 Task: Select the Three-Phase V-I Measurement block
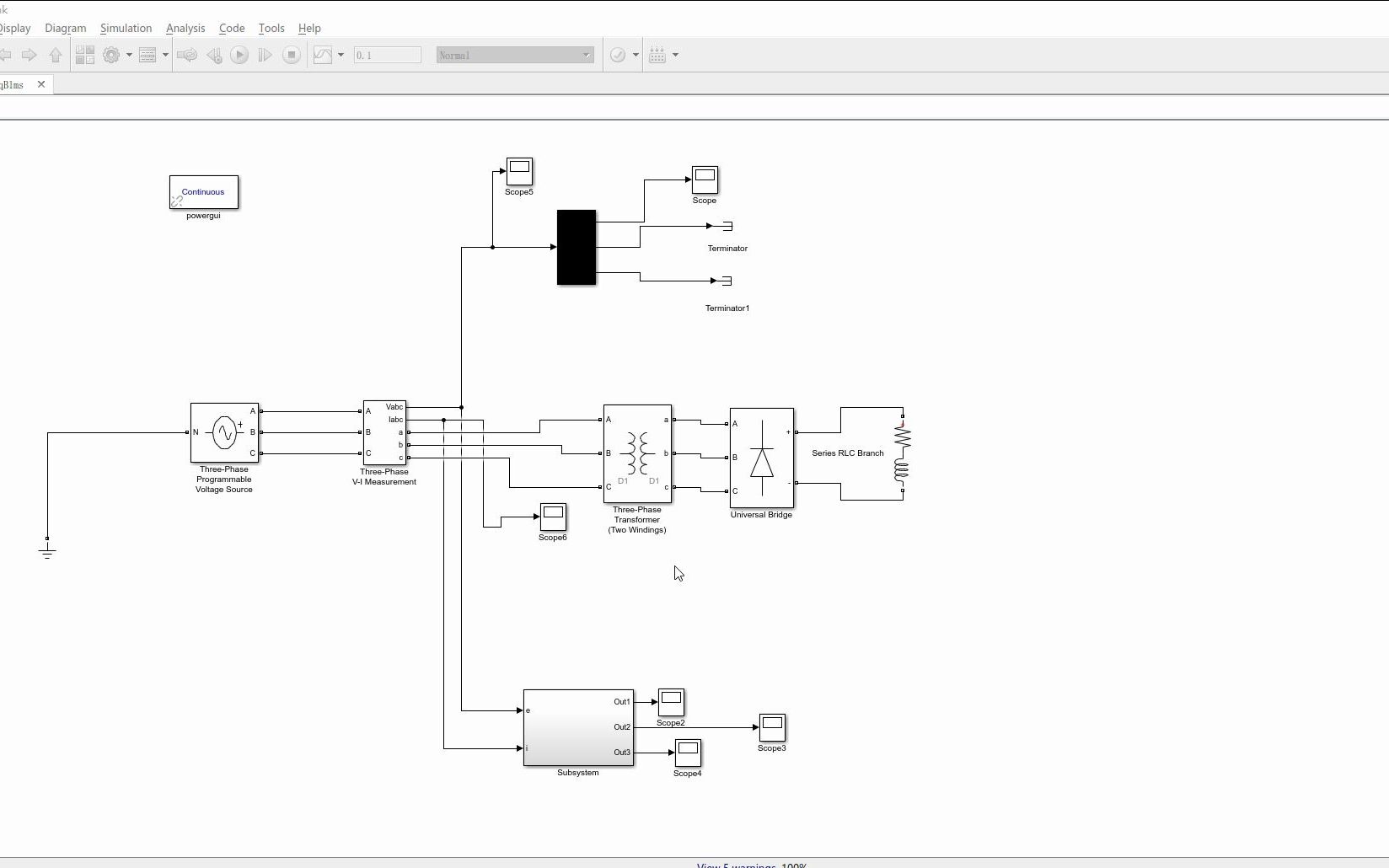(384, 432)
